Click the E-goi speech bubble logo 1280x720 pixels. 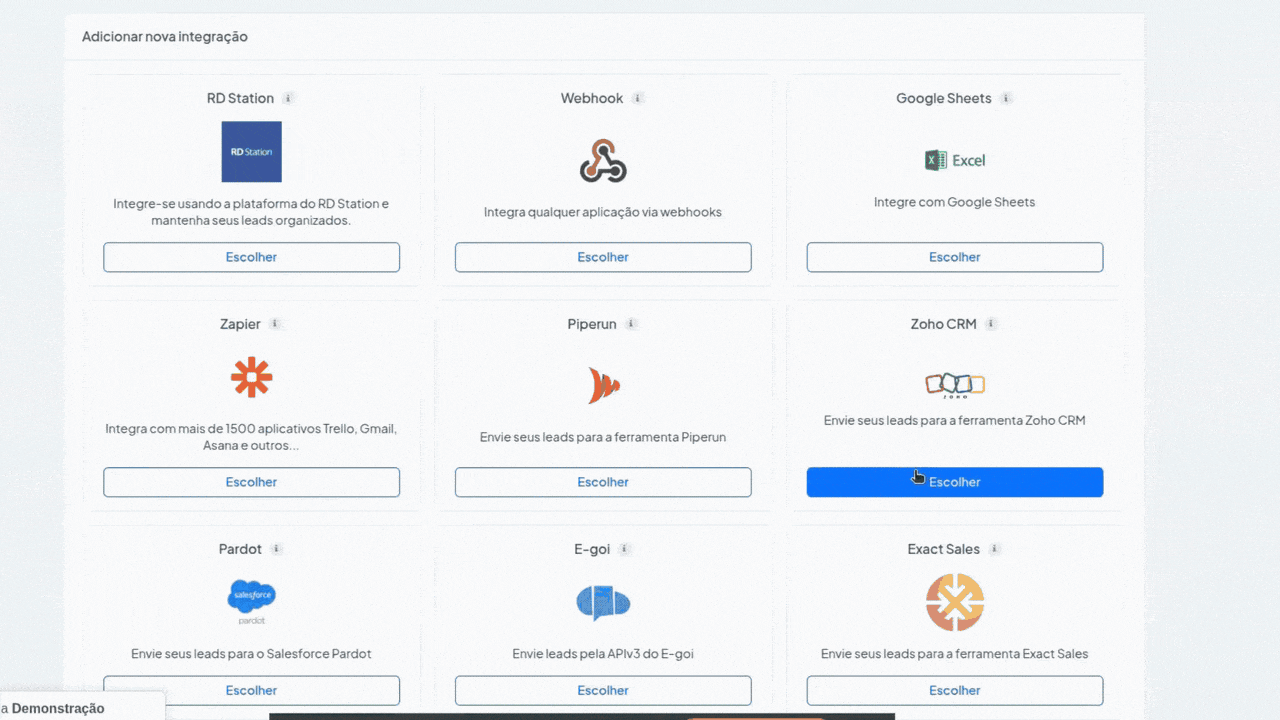603,602
